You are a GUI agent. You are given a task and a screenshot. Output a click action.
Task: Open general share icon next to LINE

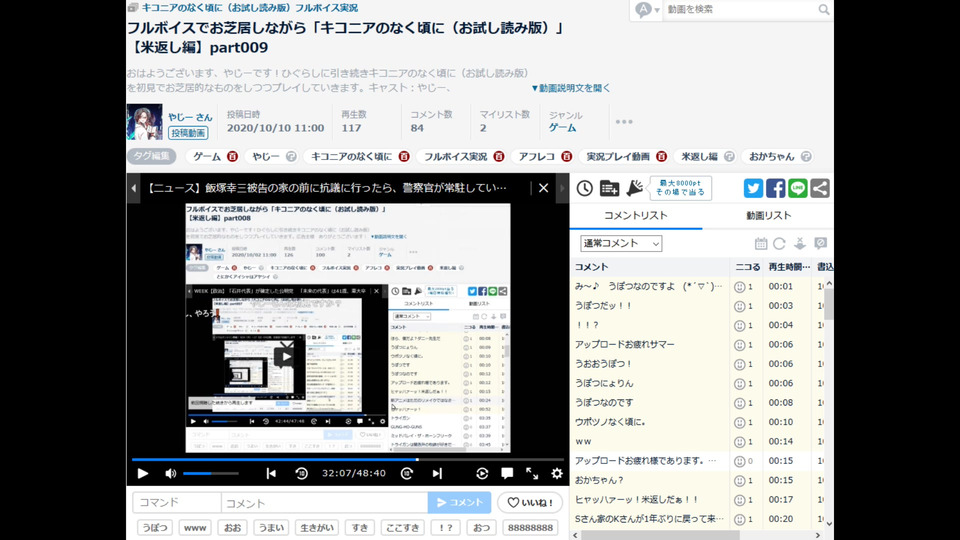coord(820,188)
